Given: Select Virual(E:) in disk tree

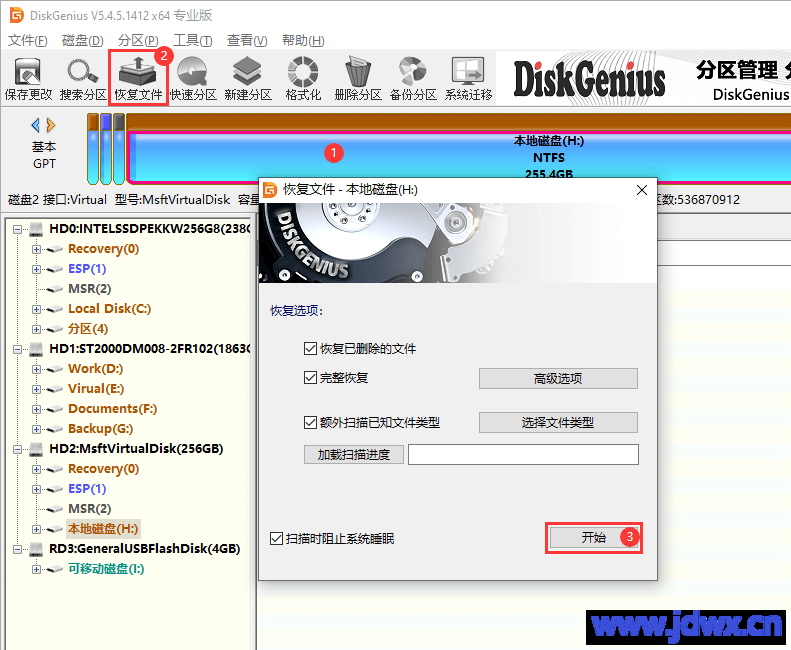Looking at the screenshot, I should click(x=96, y=389).
